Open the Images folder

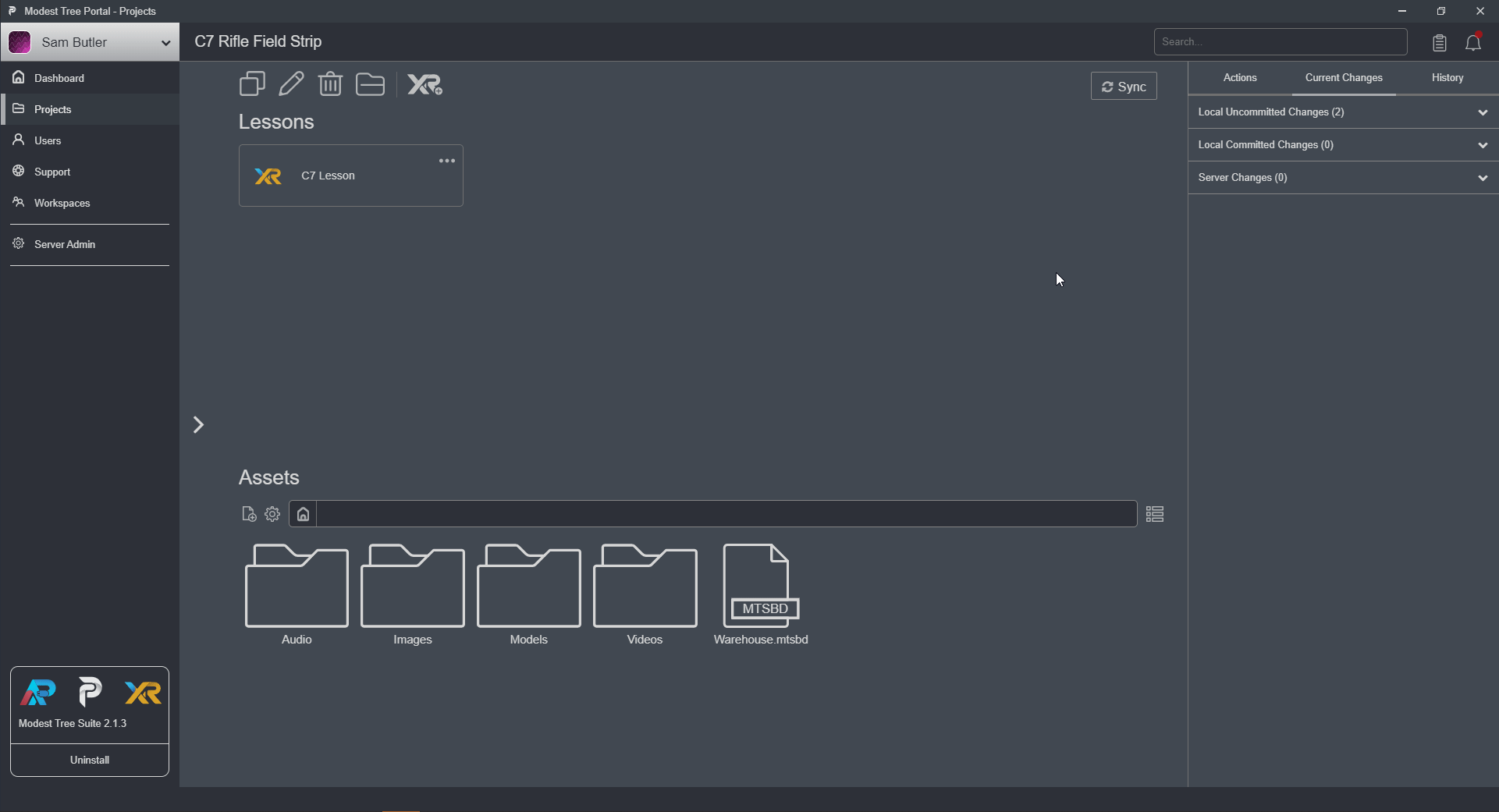(x=413, y=594)
